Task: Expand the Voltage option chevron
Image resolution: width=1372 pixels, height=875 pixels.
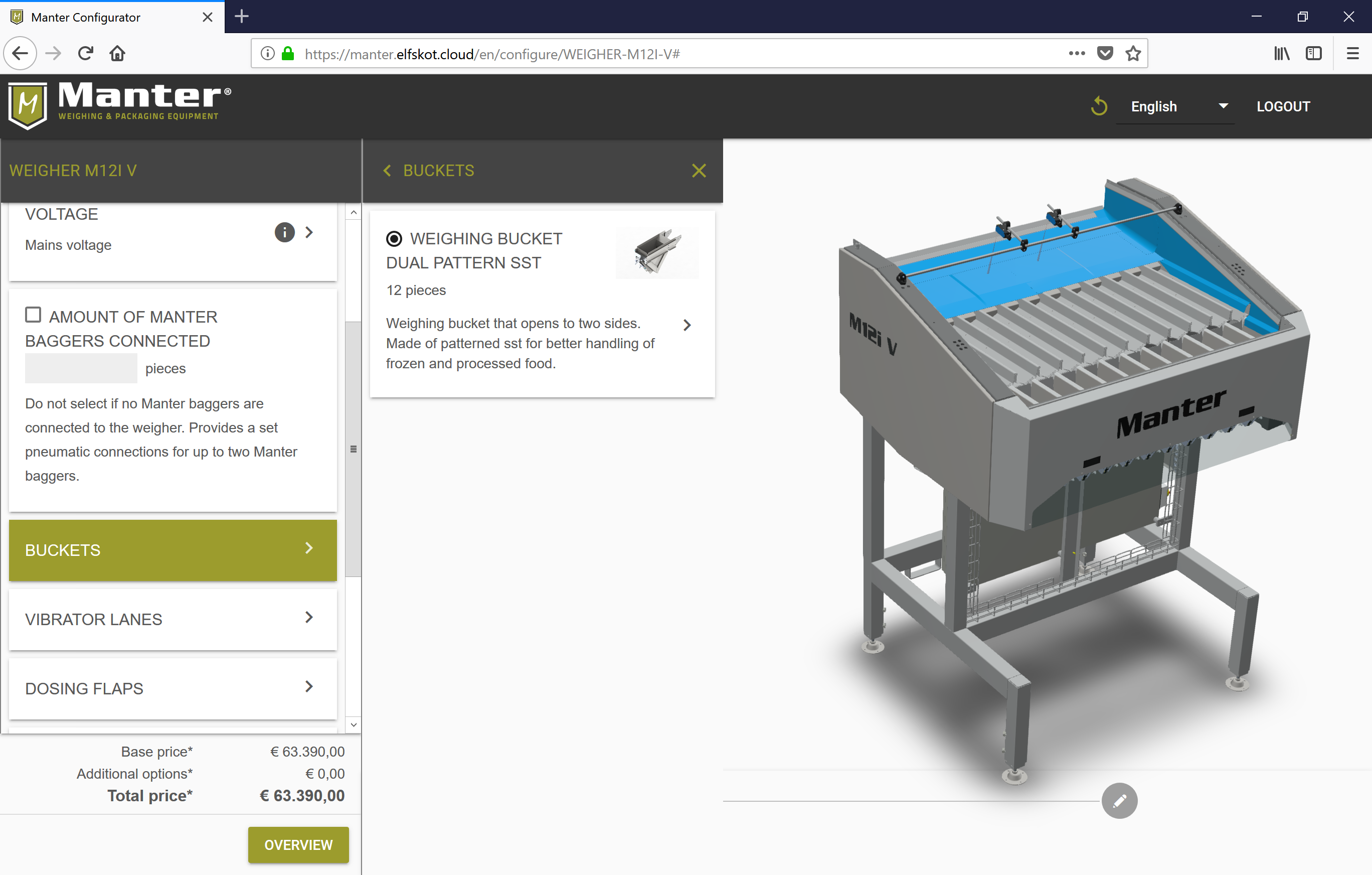Action: click(x=309, y=232)
